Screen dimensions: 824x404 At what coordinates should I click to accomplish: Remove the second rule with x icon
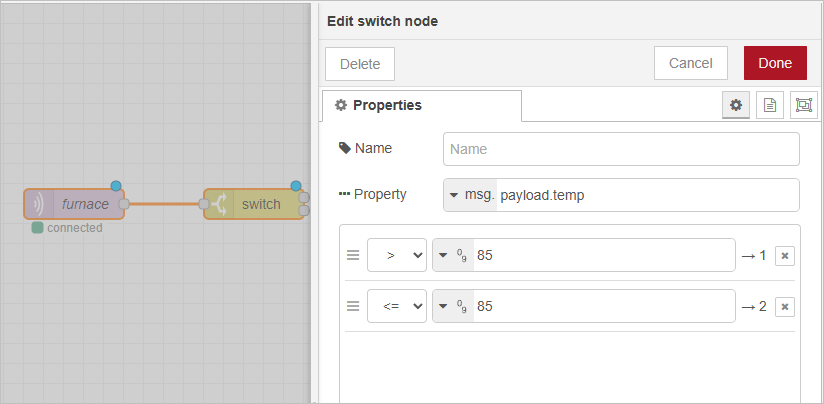(785, 306)
